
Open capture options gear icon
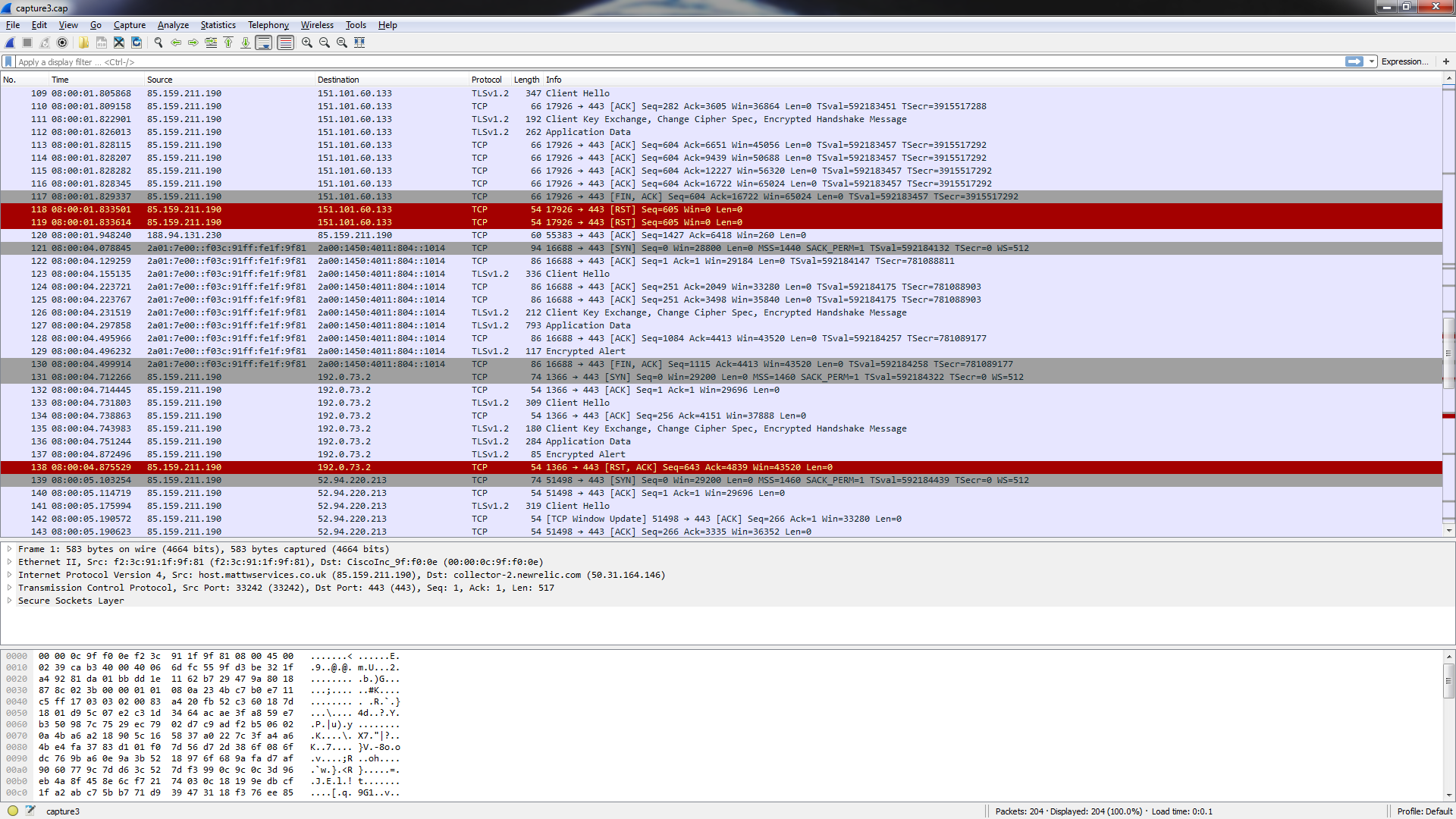[x=62, y=42]
